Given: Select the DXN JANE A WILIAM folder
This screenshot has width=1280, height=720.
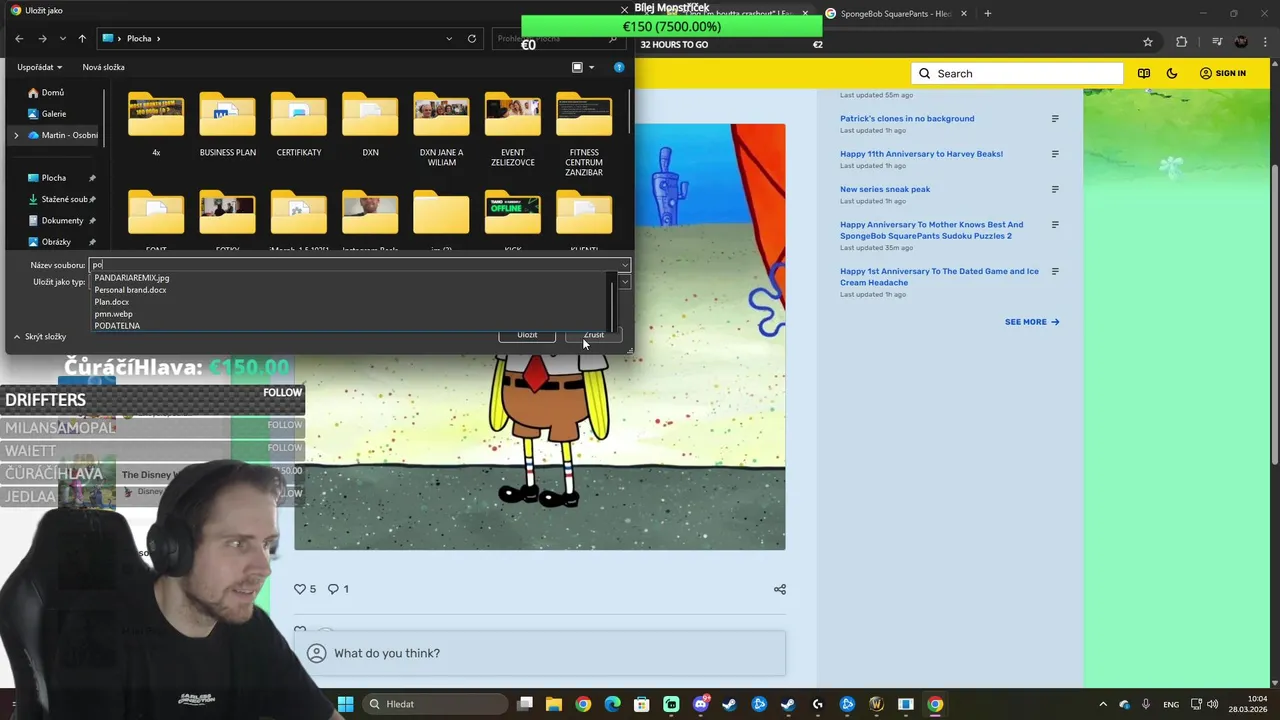Looking at the screenshot, I should pos(441,128).
